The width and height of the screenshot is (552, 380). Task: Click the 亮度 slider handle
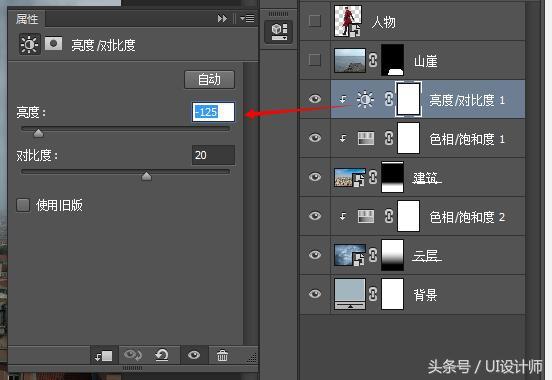(38, 133)
